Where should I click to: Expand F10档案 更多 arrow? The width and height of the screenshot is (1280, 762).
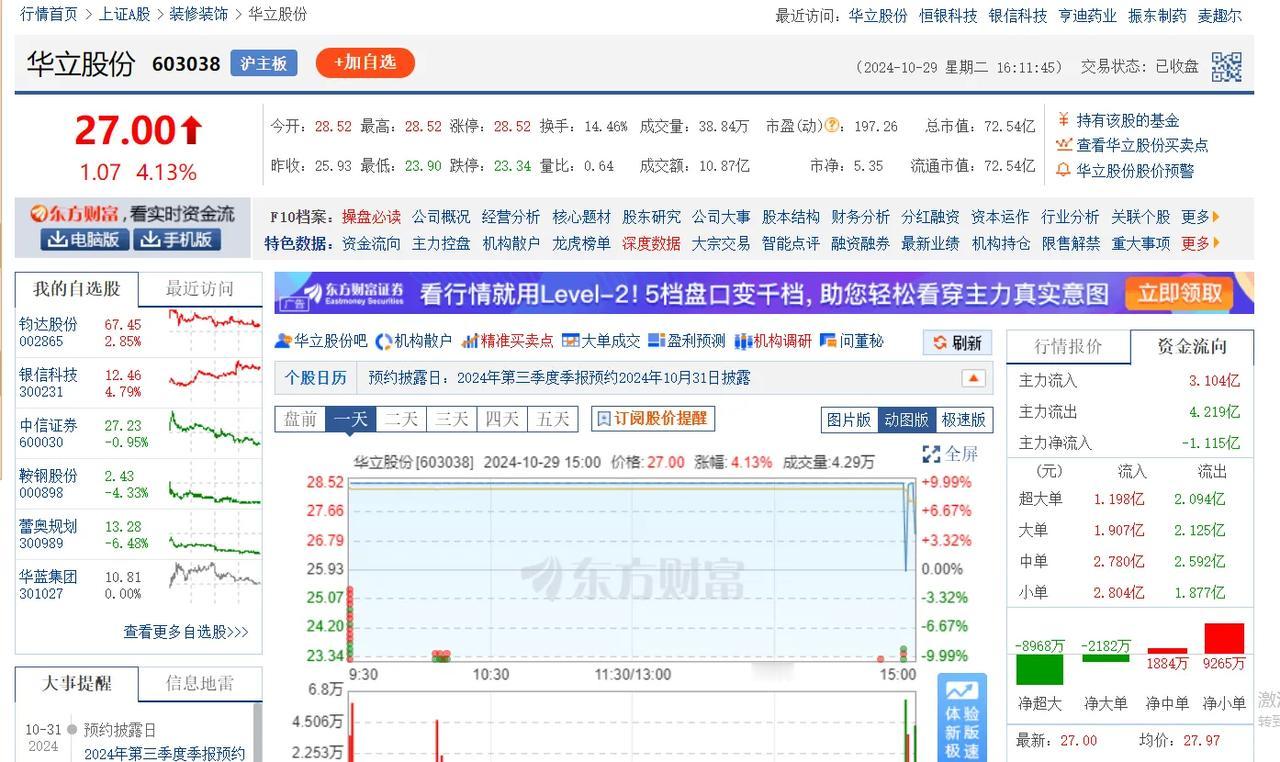click(x=1216, y=217)
